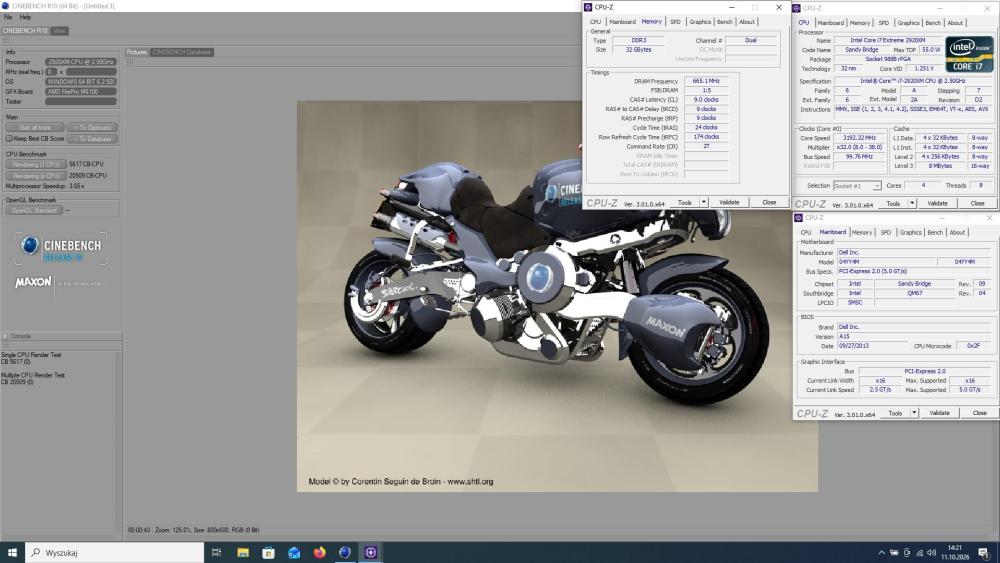Open the volume control in the tray
This screenshot has height=563, width=1000.
pyautogui.click(x=931, y=553)
